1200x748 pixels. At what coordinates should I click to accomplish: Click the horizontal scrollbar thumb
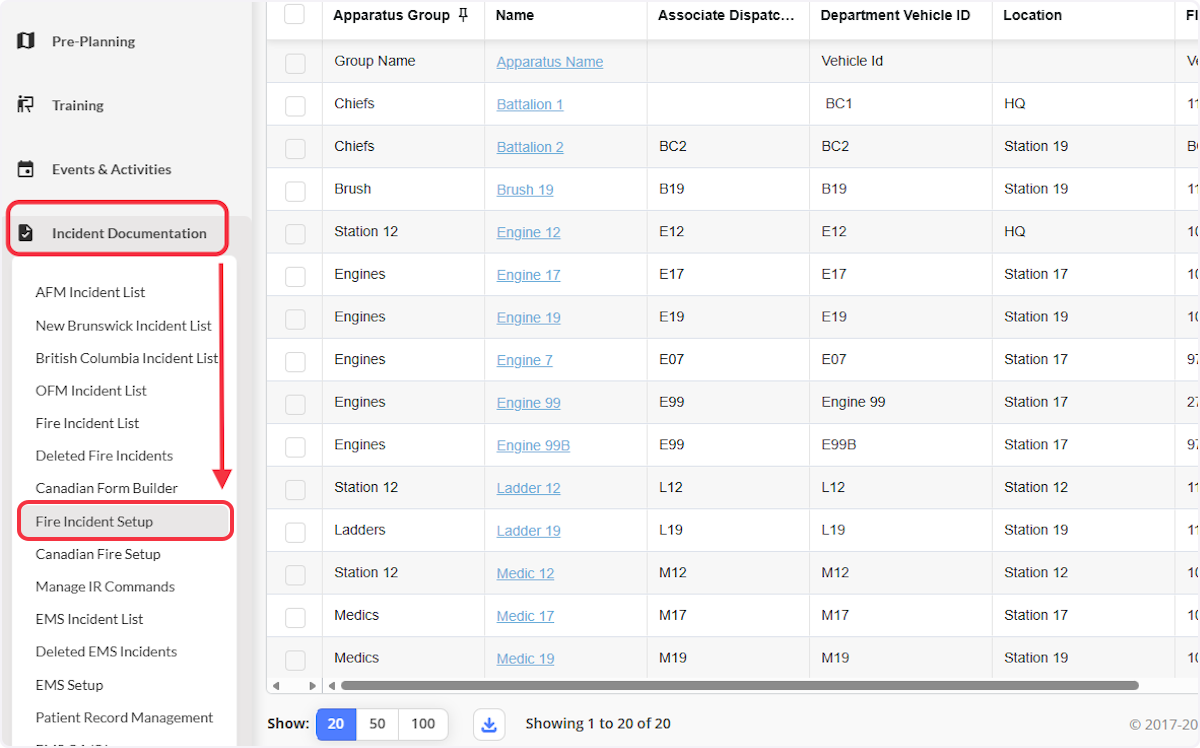(x=739, y=686)
